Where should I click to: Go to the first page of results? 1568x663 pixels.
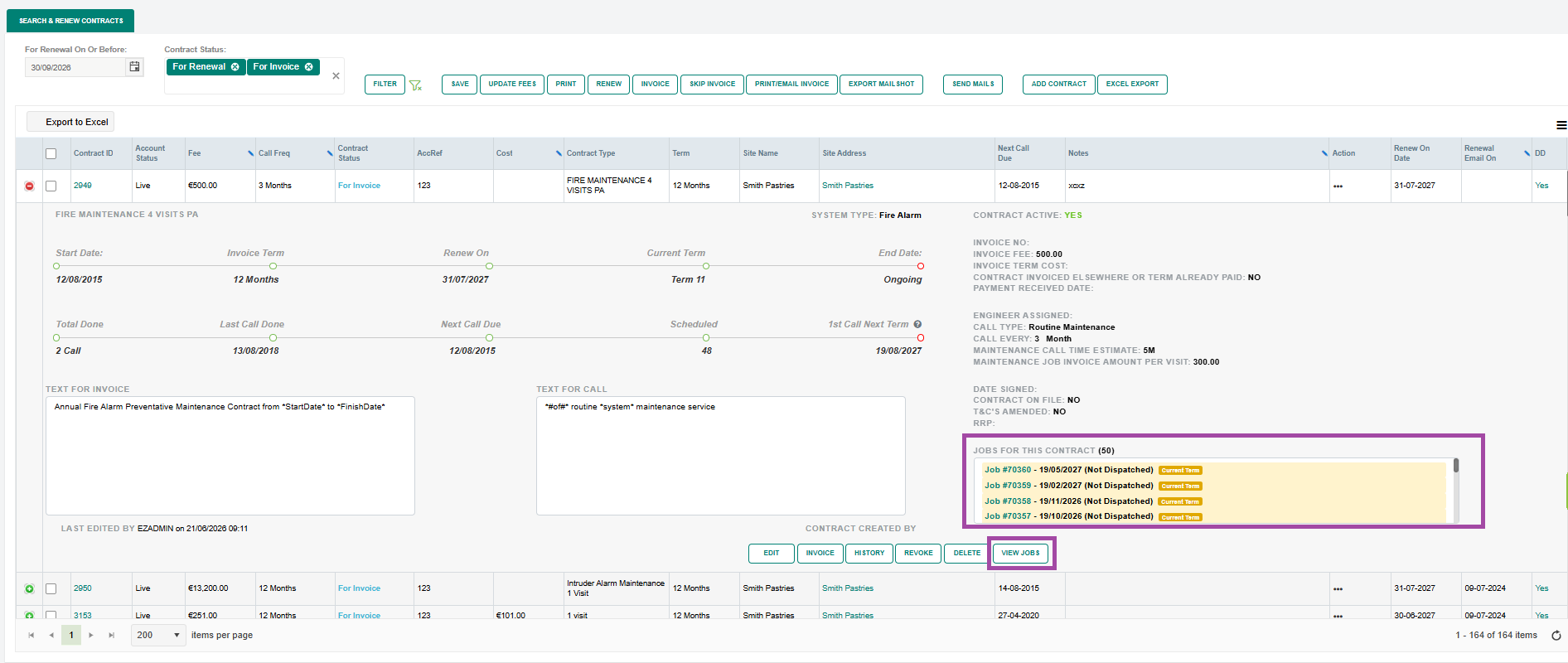31,636
